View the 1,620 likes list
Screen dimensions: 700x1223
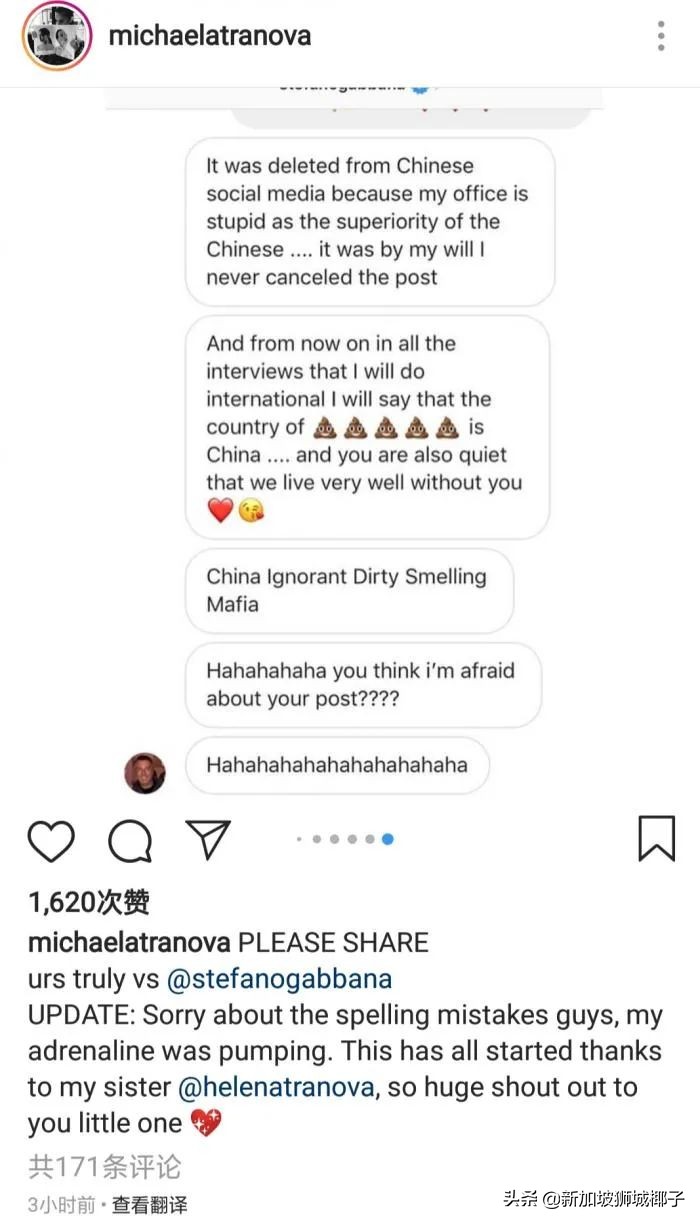click(89, 903)
